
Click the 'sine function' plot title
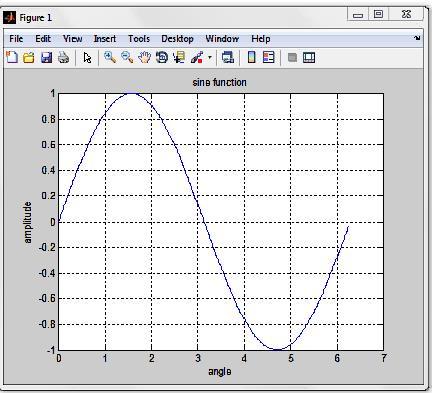220,82
